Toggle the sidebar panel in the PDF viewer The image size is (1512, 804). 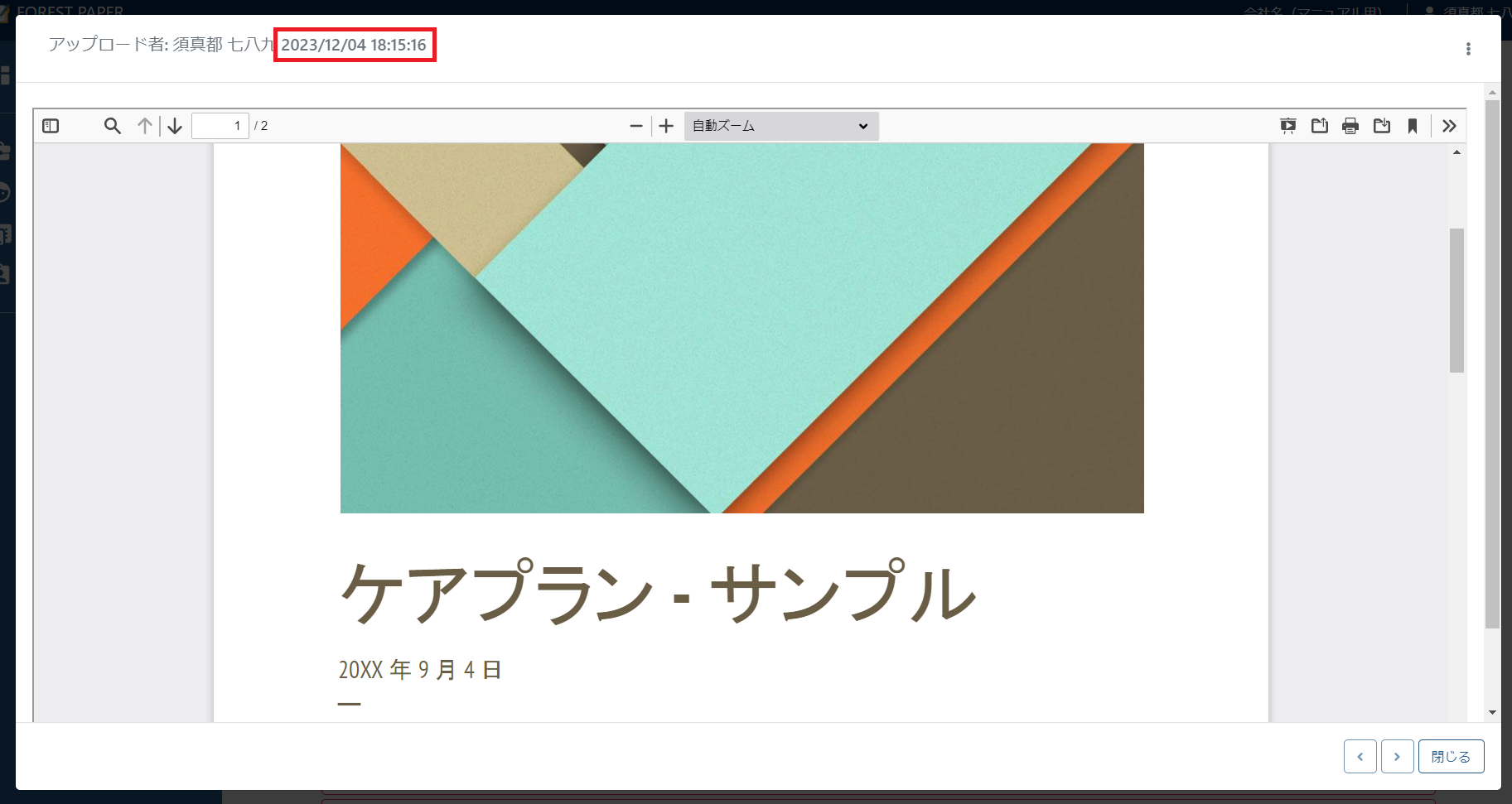pos(51,126)
